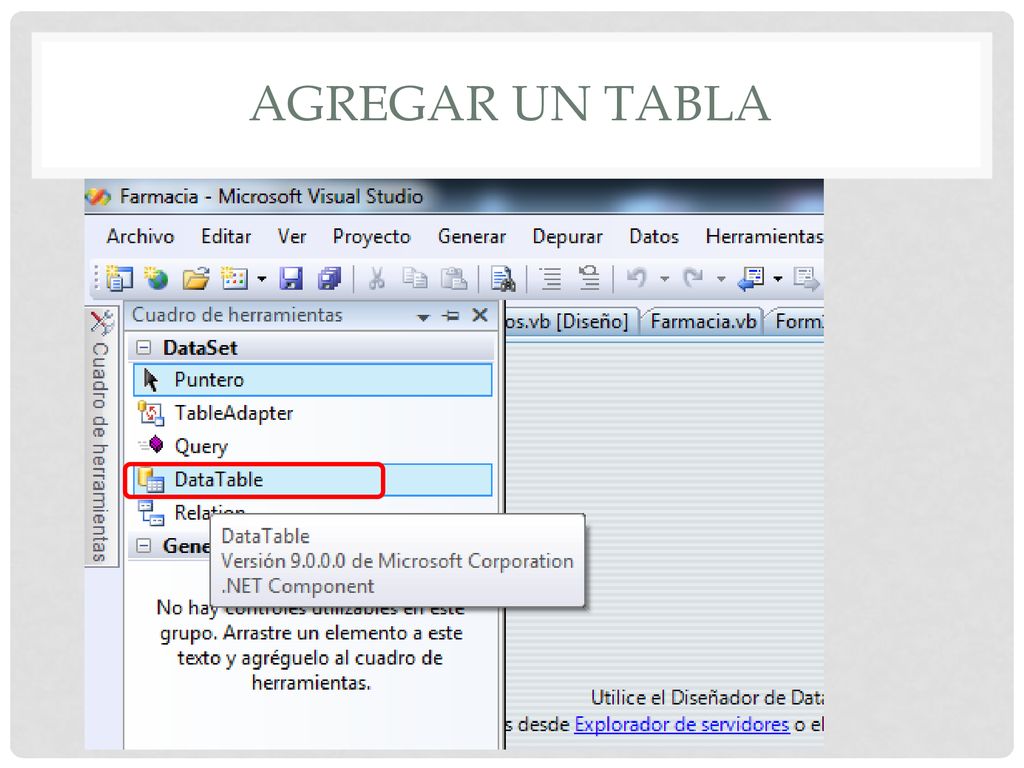Click the Navigate Forward icon
This screenshot has width=1024, height=768.
[x=806, y=279]
